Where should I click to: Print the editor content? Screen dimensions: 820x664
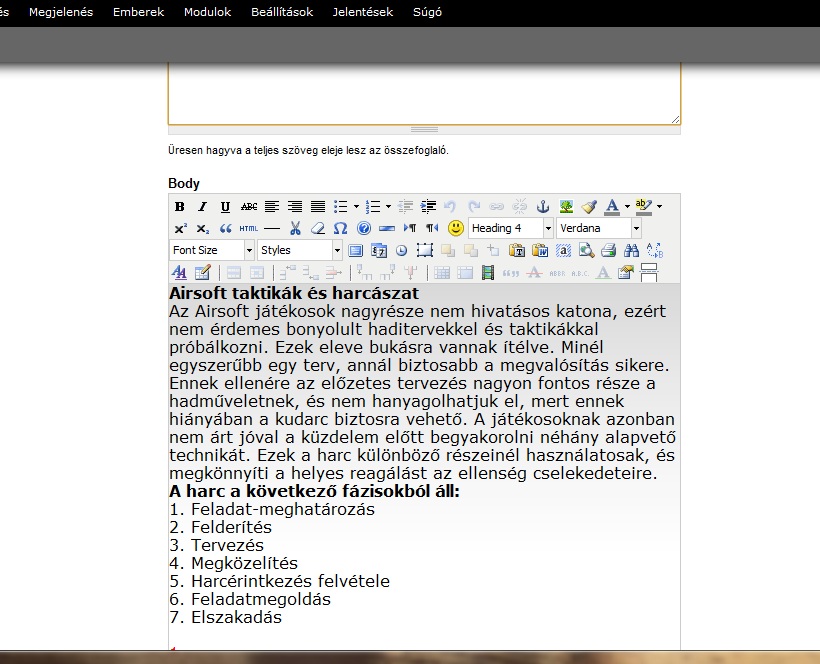(x=609, y=250)
